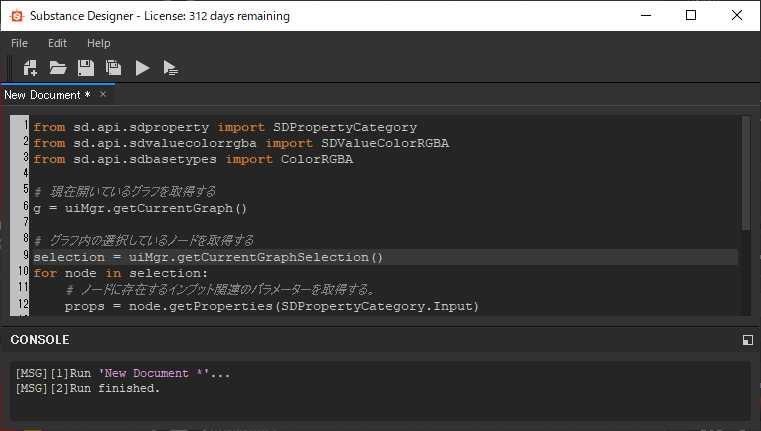The width and height of the screenshot is (761, 431).
Task: Click the Save All toolbar icon
Action: (x=114, y=68)
